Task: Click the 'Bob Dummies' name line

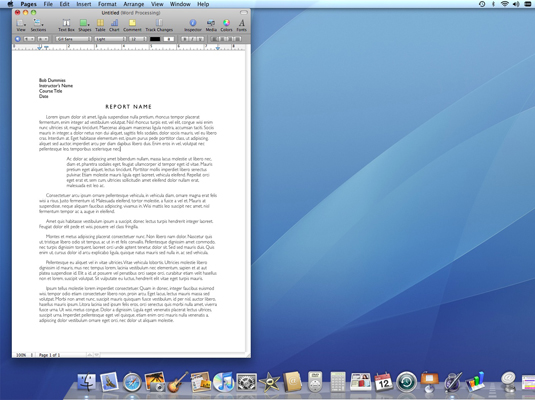Action: tap(52, 80)
